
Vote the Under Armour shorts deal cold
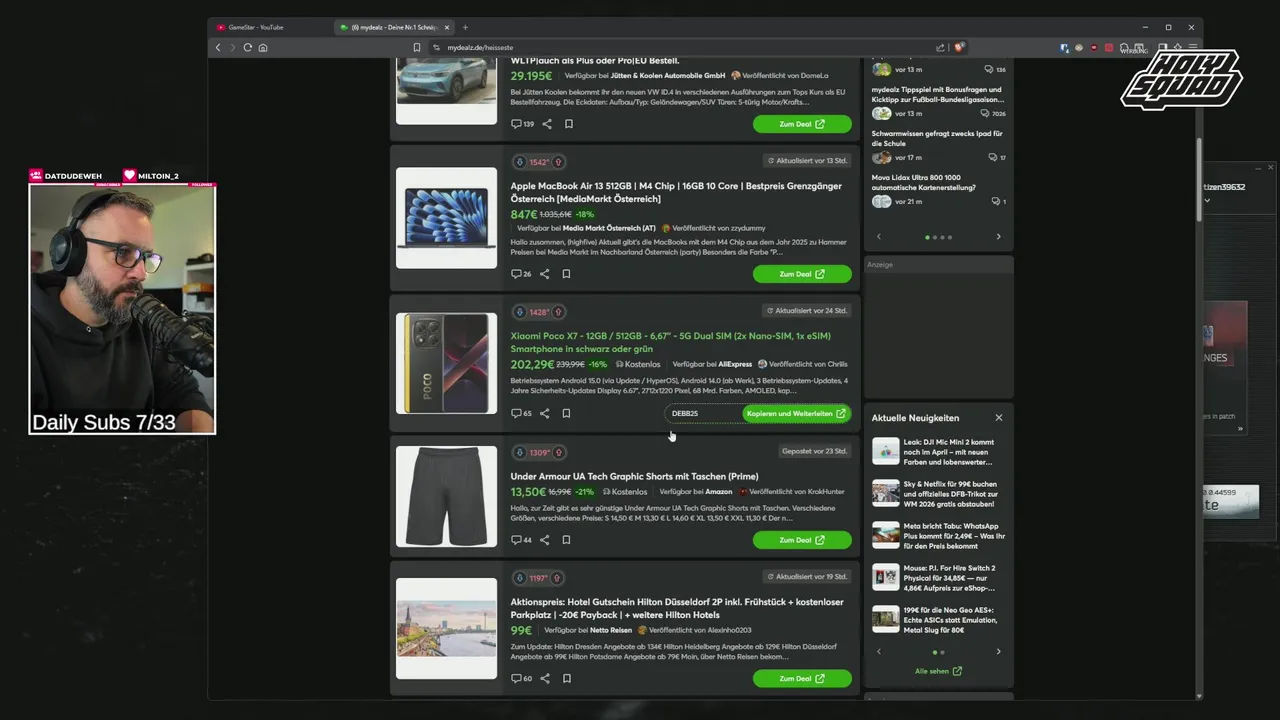tap(519, 452)
